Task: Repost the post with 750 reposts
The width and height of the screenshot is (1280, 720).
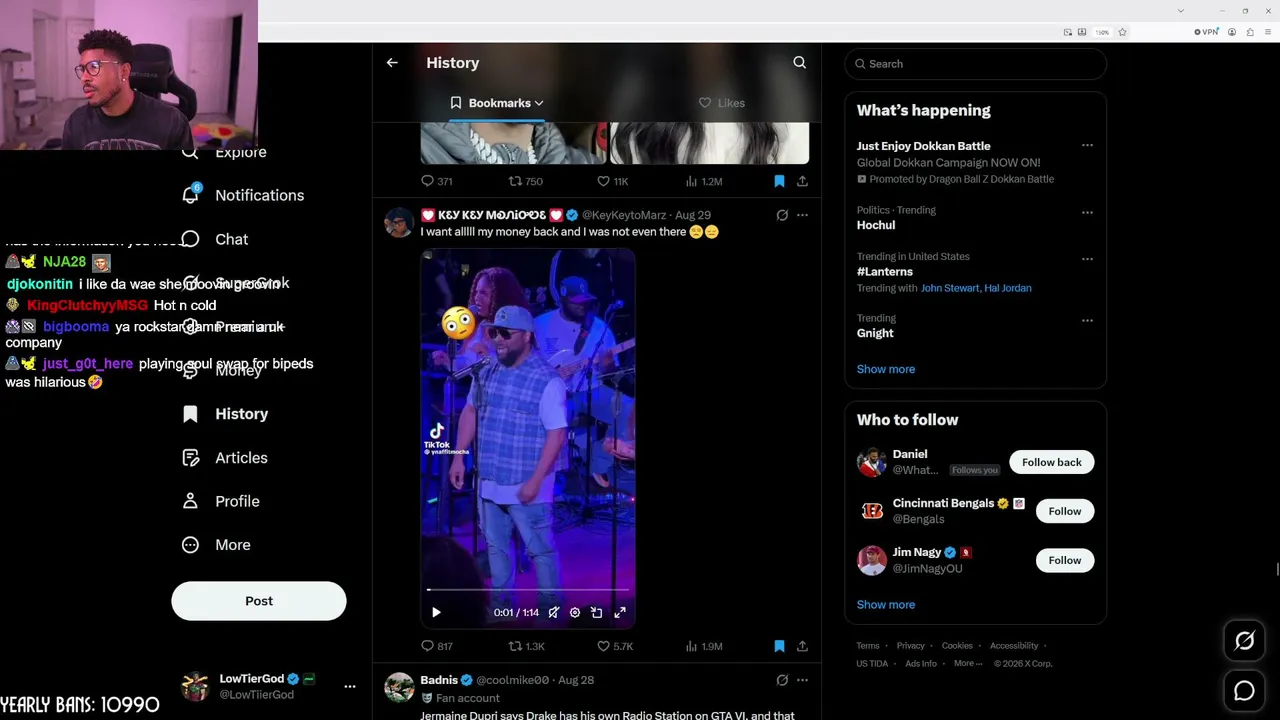Action: click(526, 181)
